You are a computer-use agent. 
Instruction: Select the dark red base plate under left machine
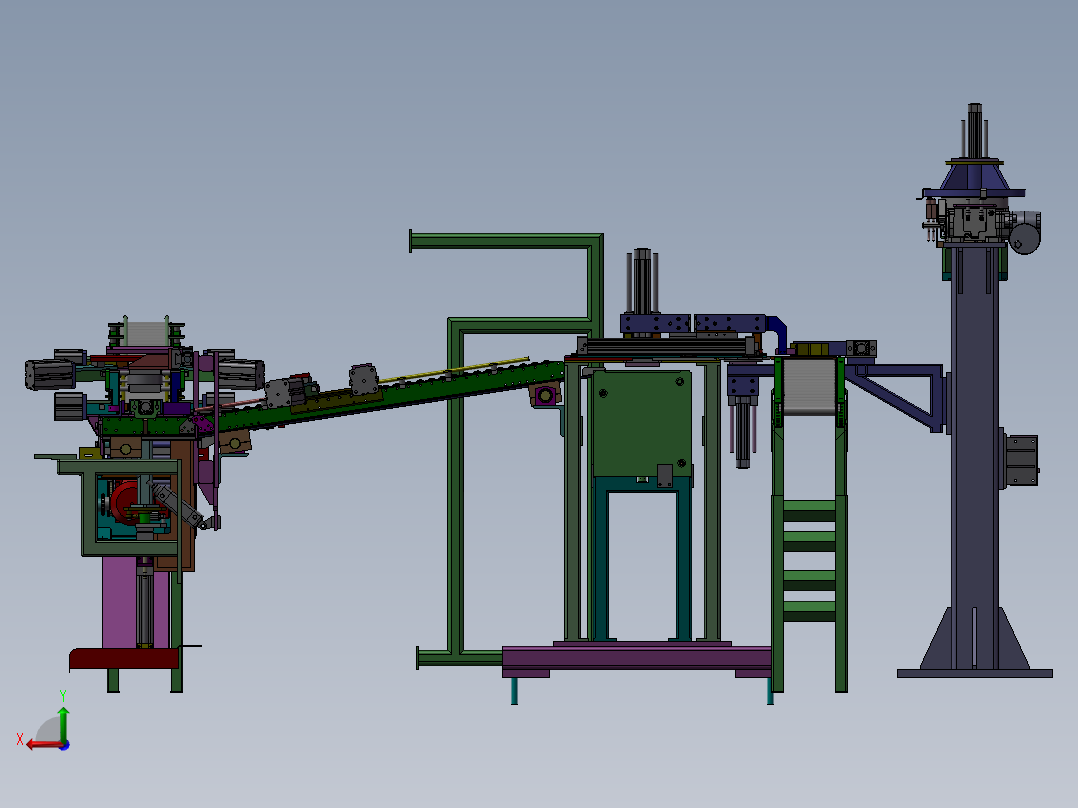124,659
